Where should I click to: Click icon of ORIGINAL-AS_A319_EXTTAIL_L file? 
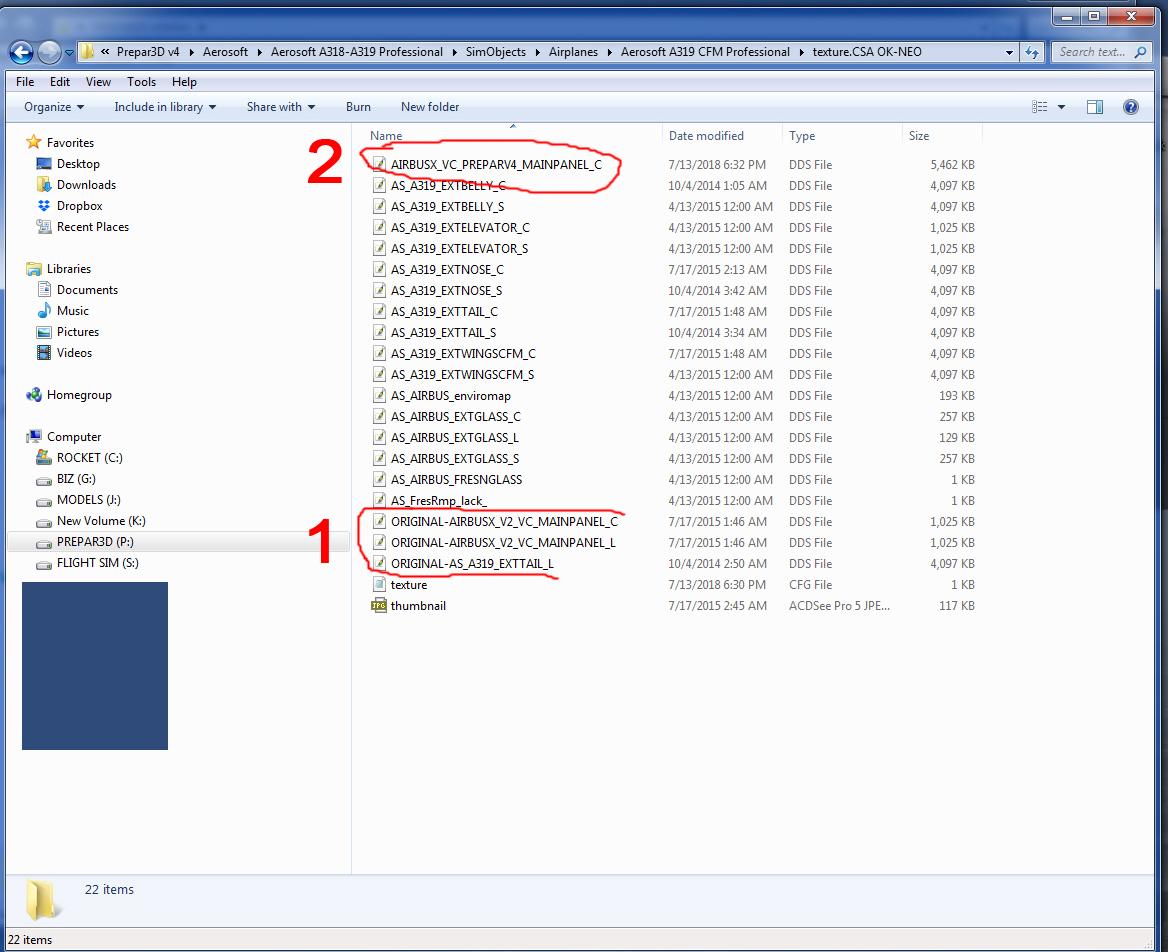point(378,563)
